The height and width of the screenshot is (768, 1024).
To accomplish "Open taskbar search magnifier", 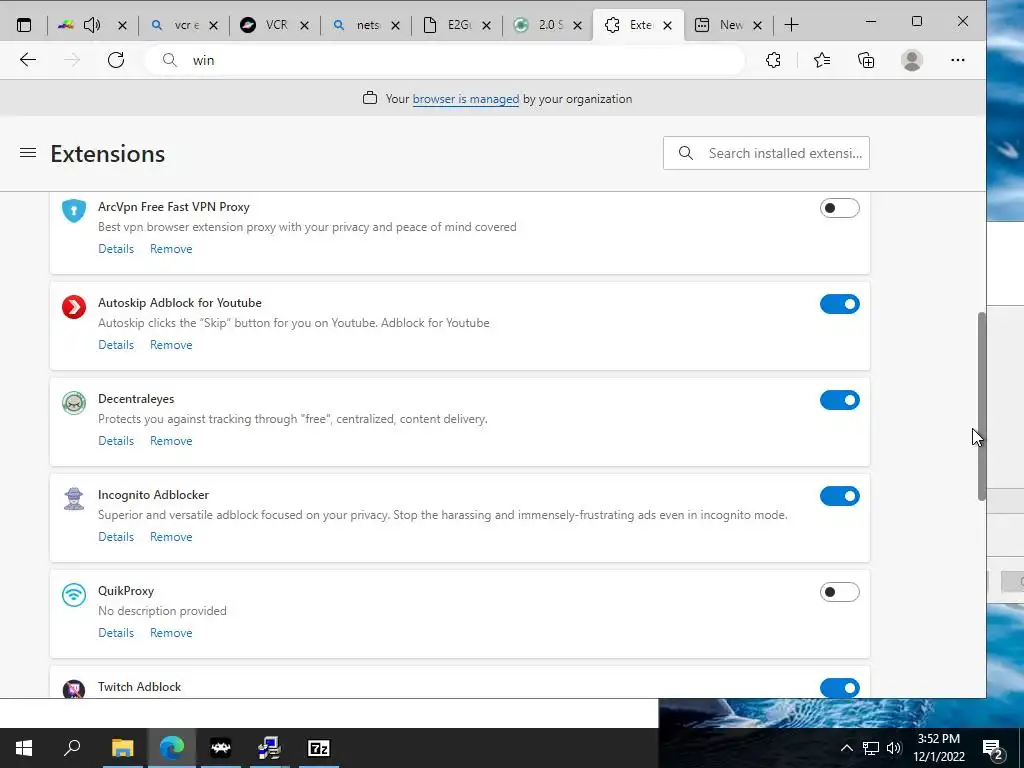I will click(x=72, y=748).
